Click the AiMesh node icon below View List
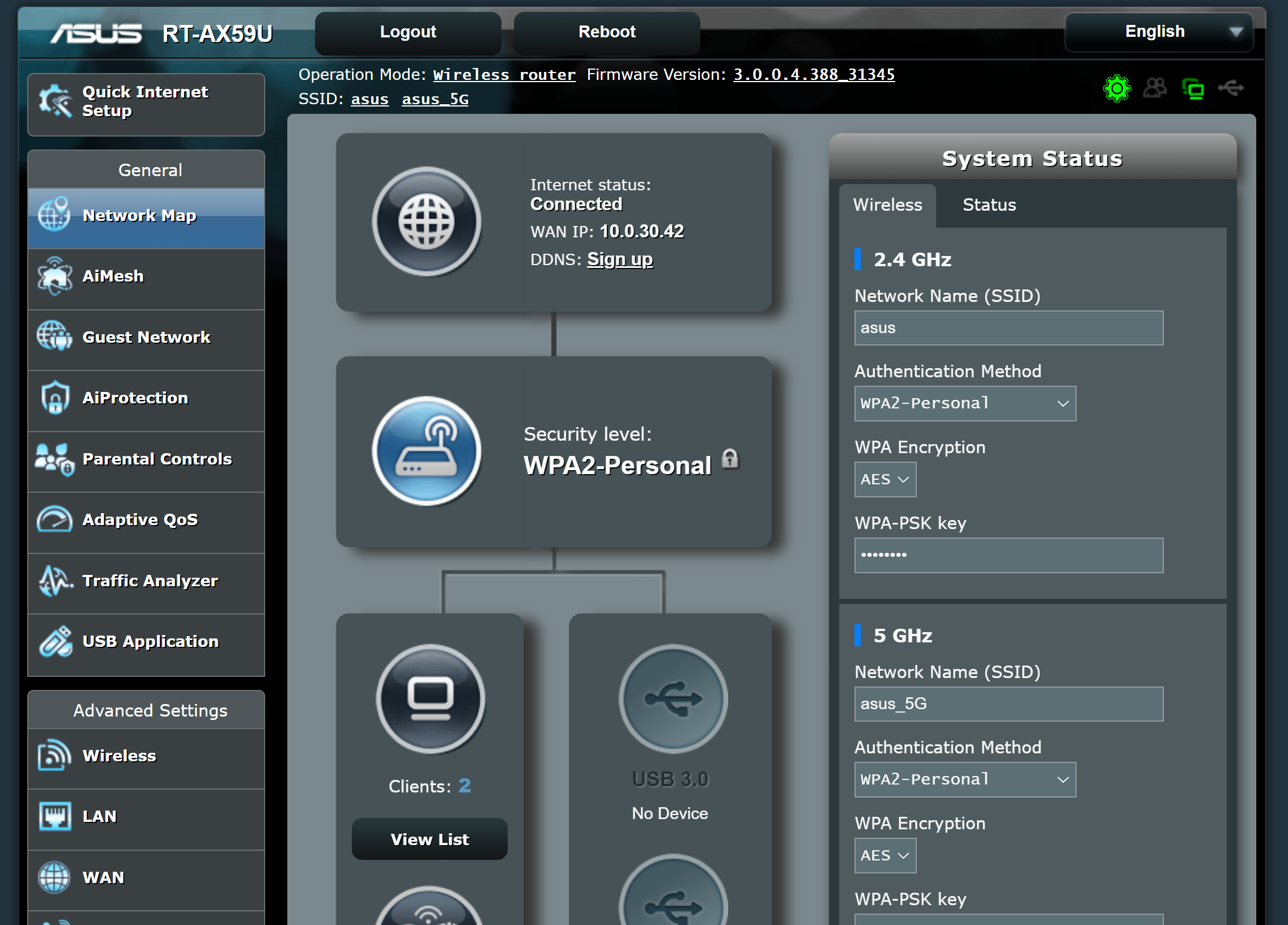This screenshot has height=925, width=1288. tap(430, 906)
